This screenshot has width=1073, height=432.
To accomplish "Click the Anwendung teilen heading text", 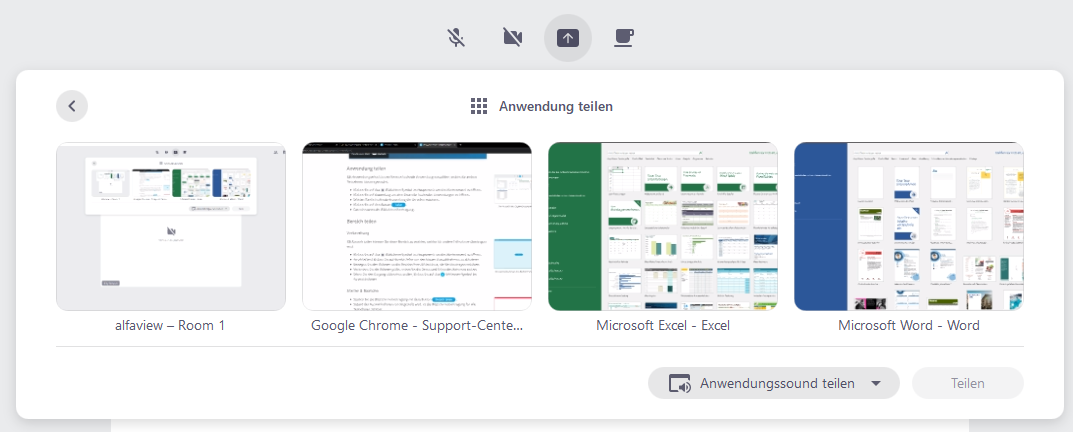I will point(556,106).
